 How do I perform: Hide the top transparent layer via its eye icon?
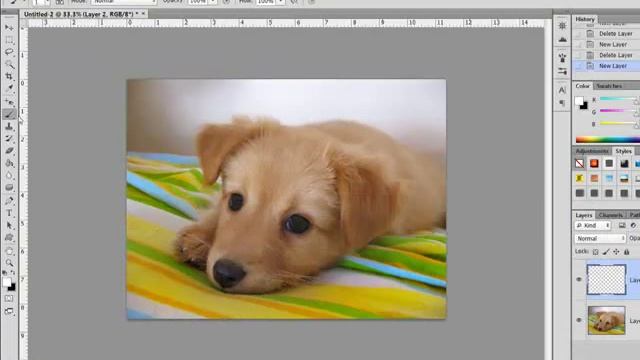(579, 280)
